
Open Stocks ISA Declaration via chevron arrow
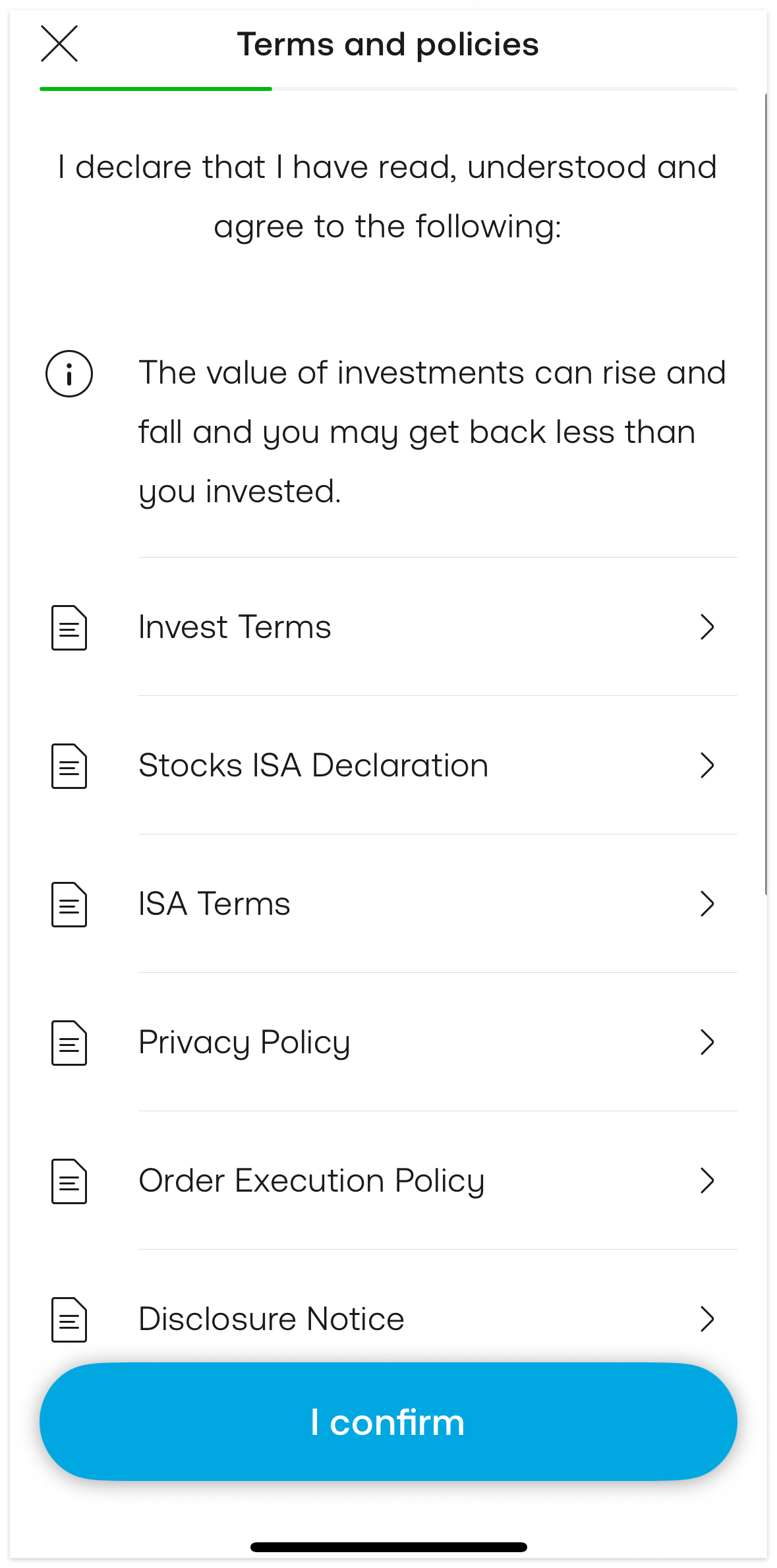(707, 765)
